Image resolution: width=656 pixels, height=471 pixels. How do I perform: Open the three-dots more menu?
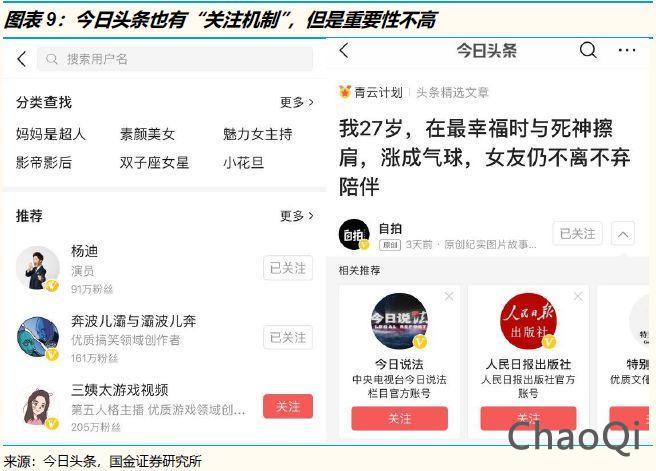click(x=627, y=51)
